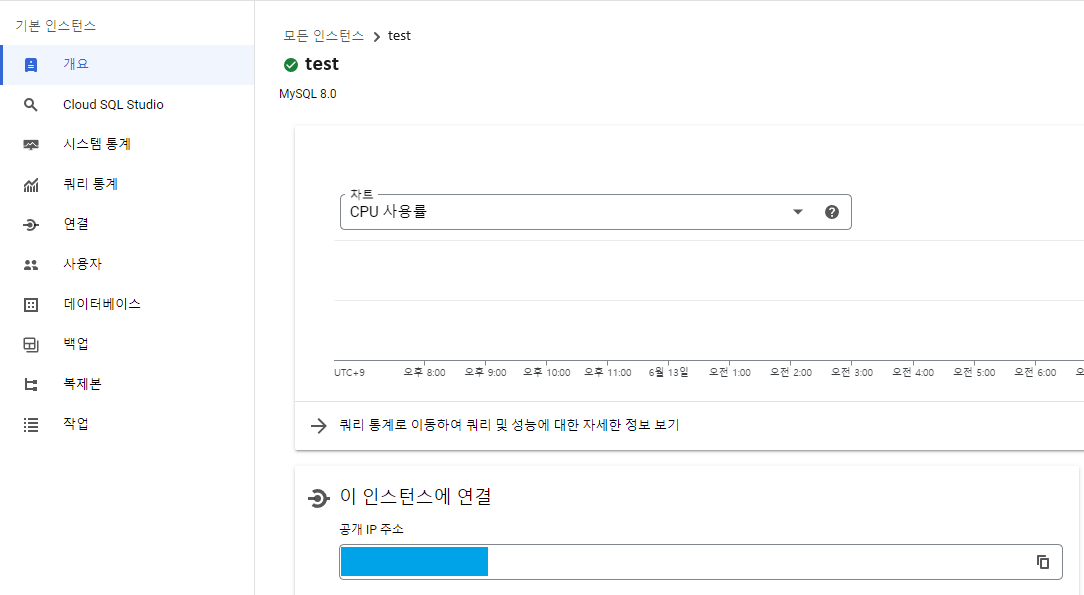Viewport: 1084px width, 595px height.
Task: Go to 시스템 통계 page
Action: click(127, 144)
